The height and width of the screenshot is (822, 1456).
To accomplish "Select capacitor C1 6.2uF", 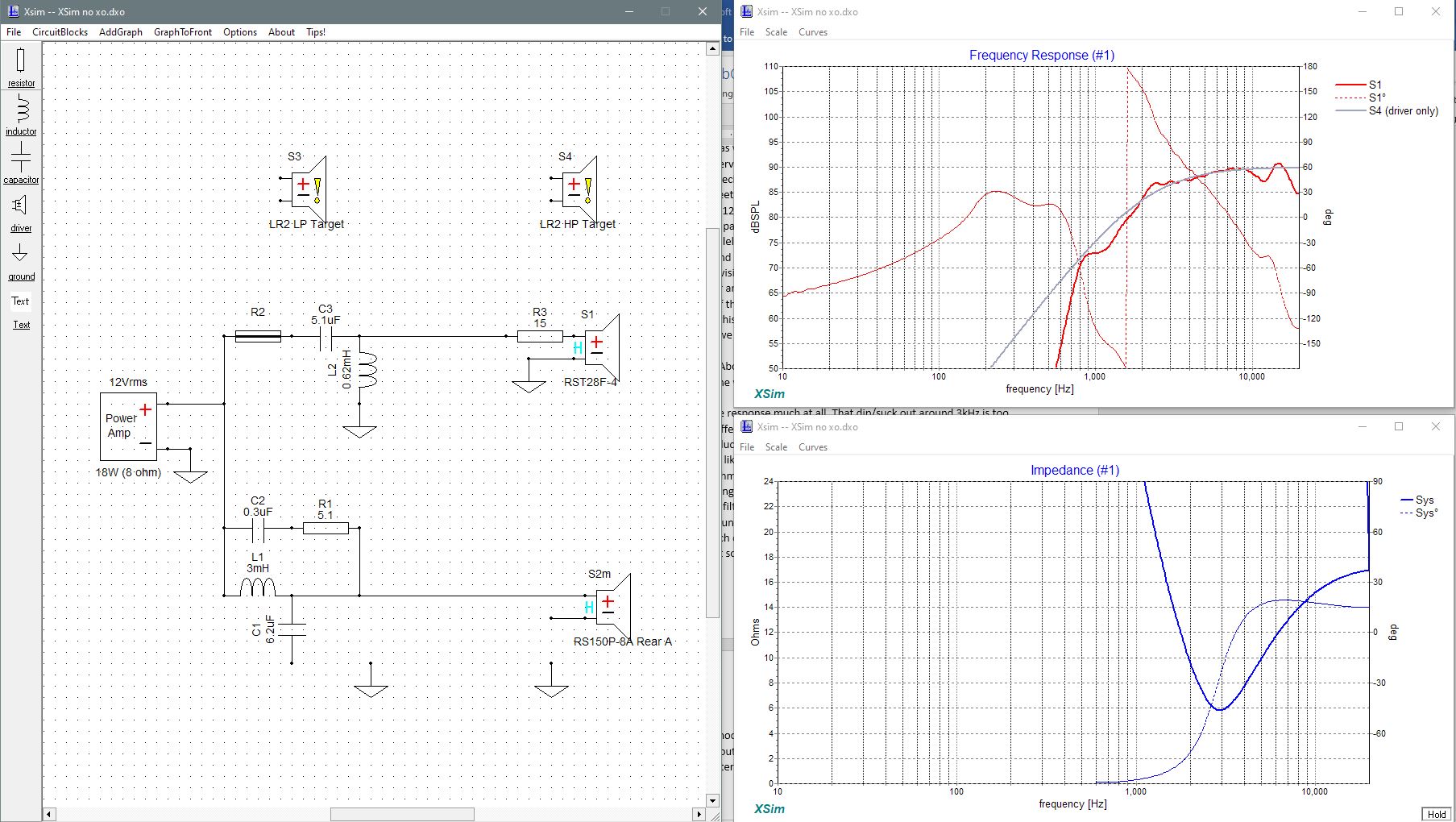I will (292, 629).
